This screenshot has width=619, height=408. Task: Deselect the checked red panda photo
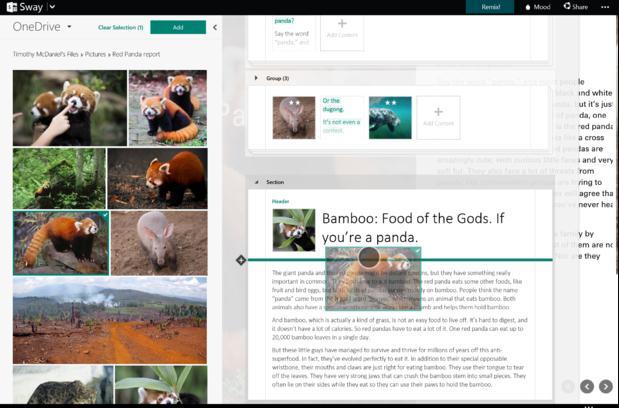click(x=61, y=243)
